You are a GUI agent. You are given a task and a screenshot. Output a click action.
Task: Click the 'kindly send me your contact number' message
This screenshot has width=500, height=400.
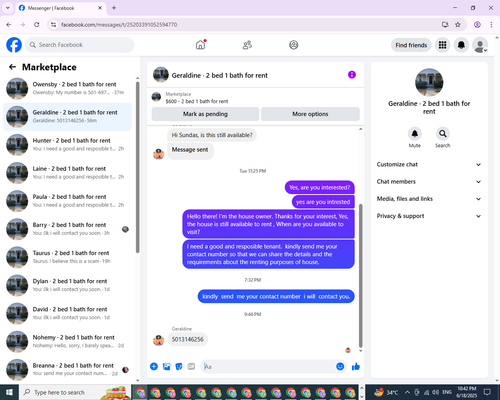(276, 296)
